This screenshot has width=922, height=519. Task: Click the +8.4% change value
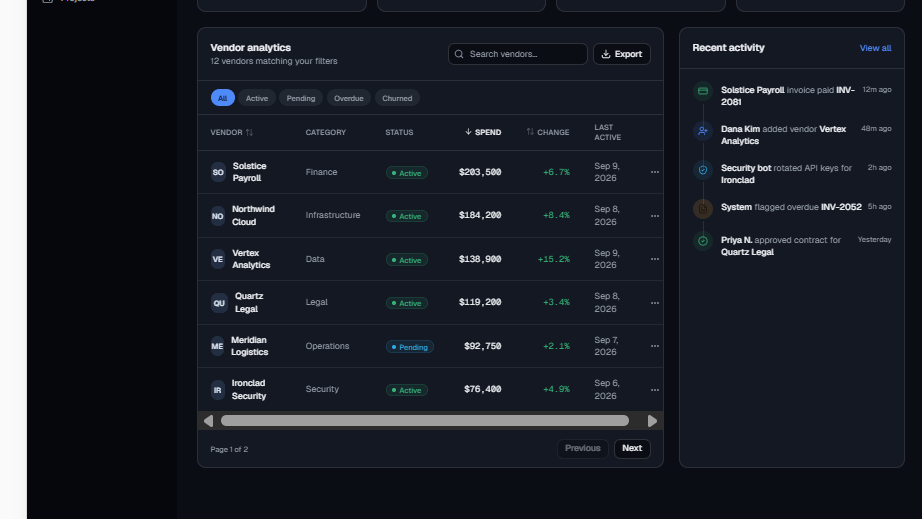(x=556, y=215)
